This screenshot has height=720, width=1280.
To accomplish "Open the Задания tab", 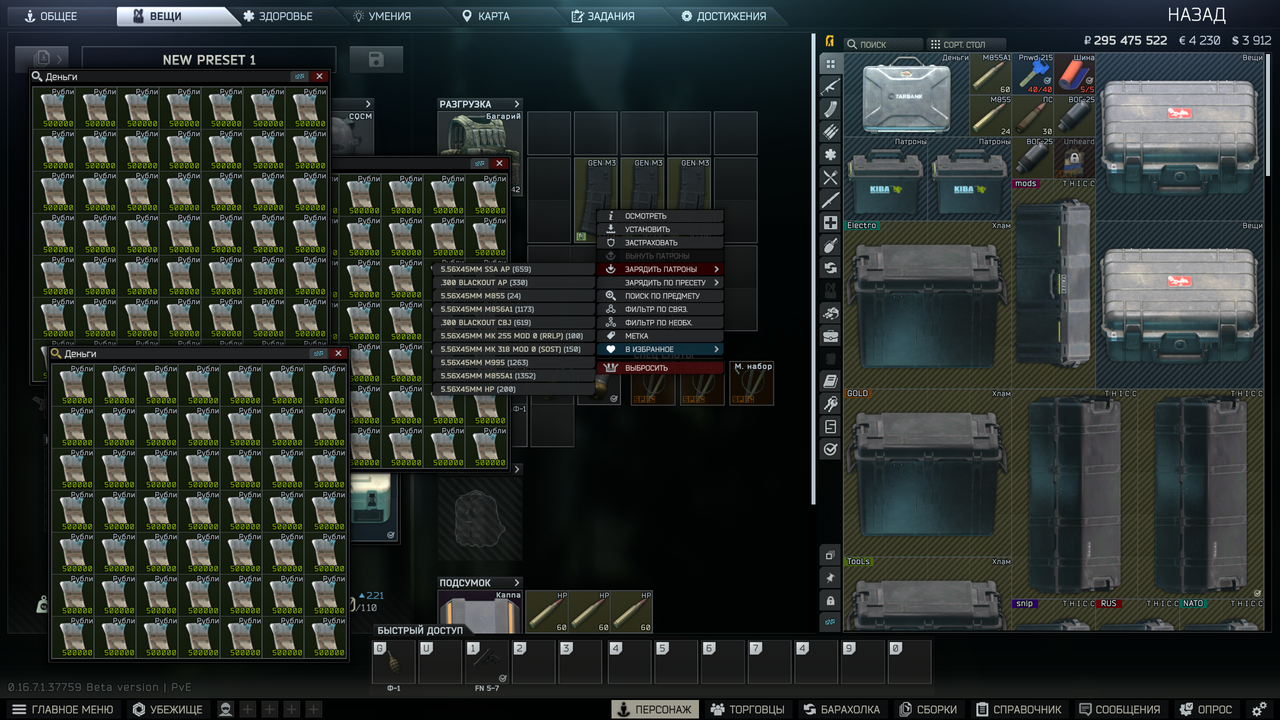I will click(602, 16).
